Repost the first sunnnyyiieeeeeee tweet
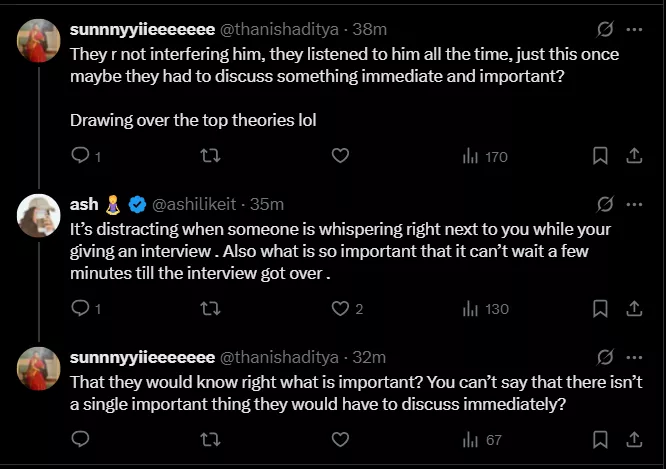The image size is (666, 469). point(210,156)
